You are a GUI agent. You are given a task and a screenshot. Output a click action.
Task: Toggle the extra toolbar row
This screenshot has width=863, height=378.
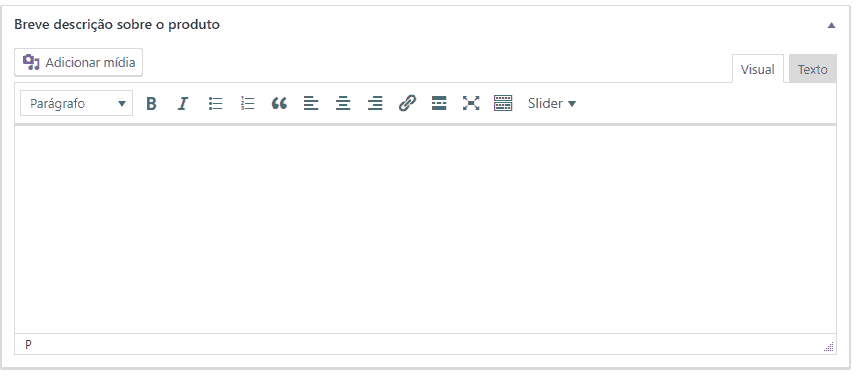[502, 103]
